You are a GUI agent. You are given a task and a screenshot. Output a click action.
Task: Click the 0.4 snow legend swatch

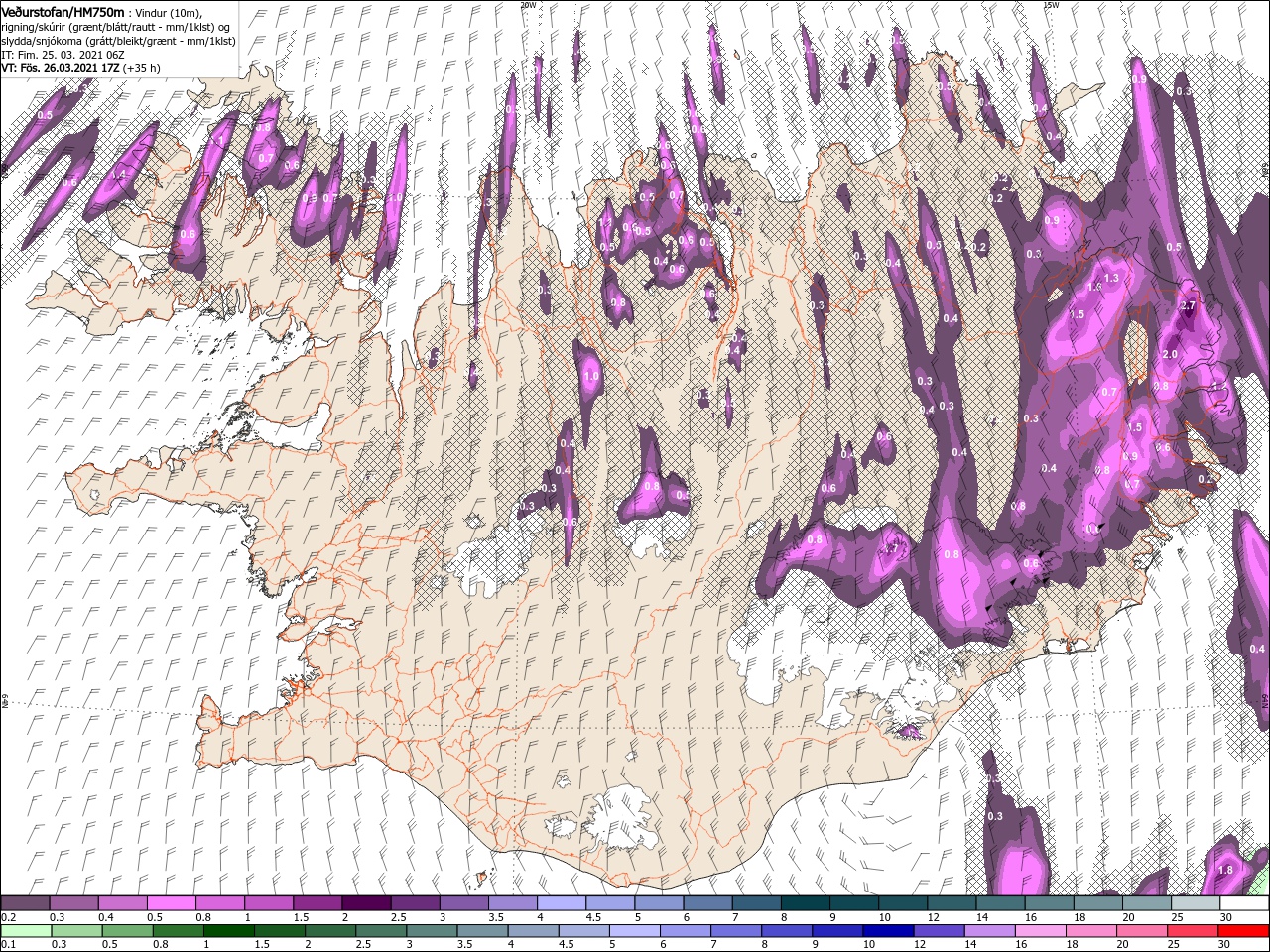click(x=122, y=903)
